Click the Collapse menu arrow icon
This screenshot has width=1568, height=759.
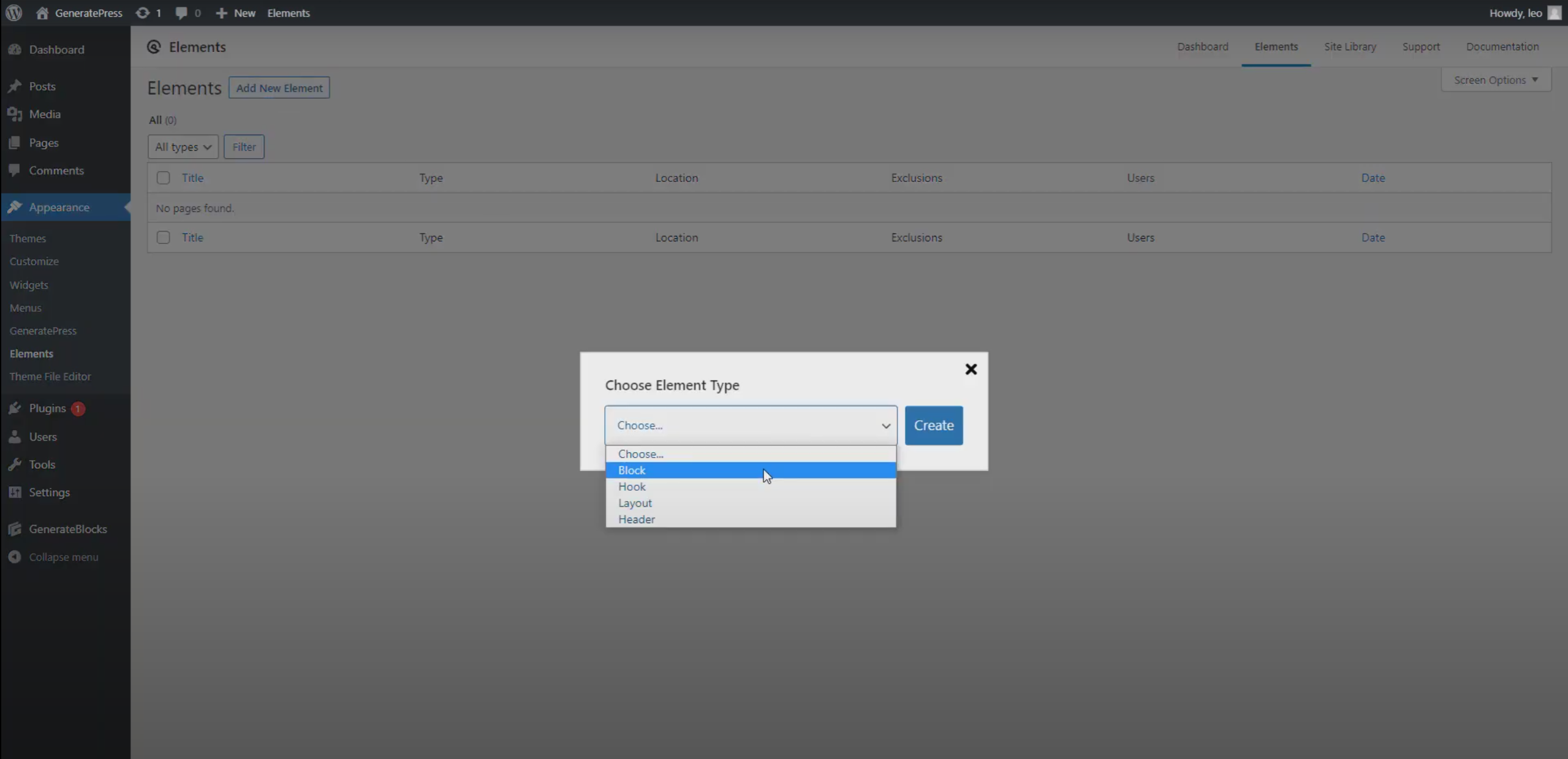point(15,556)
